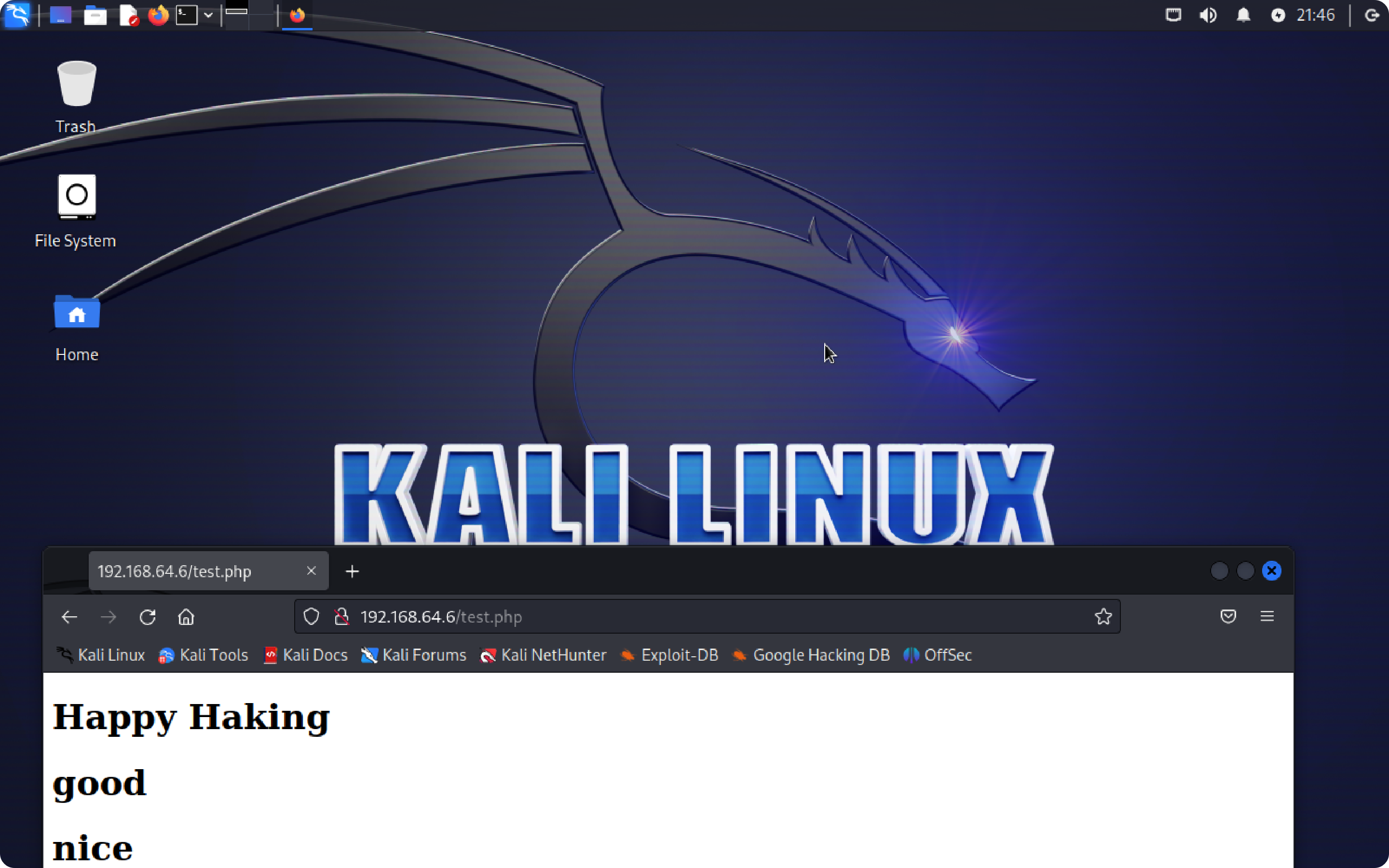1389x868 pixels.
Task: Open the Kali Linux bookmark
Action: (x=100, y=655)
